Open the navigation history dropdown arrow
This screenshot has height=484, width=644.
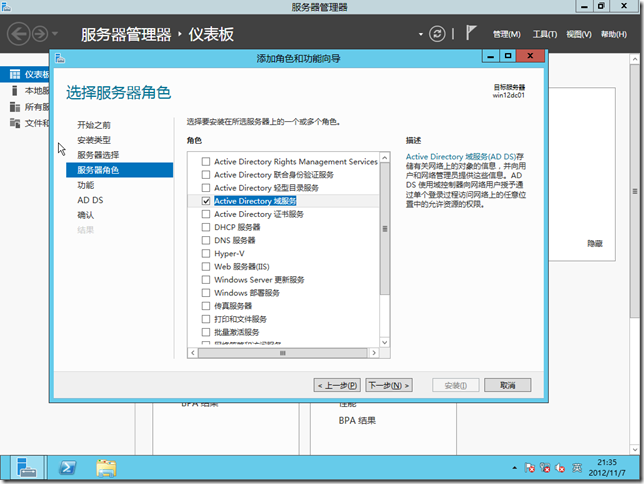tap(55, 34)
